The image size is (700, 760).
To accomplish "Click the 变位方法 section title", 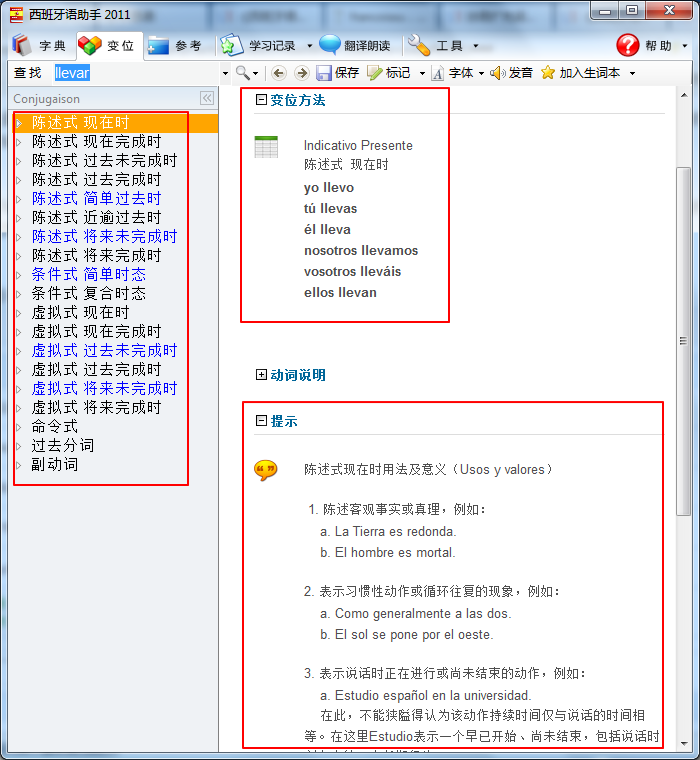I will 298,100.
